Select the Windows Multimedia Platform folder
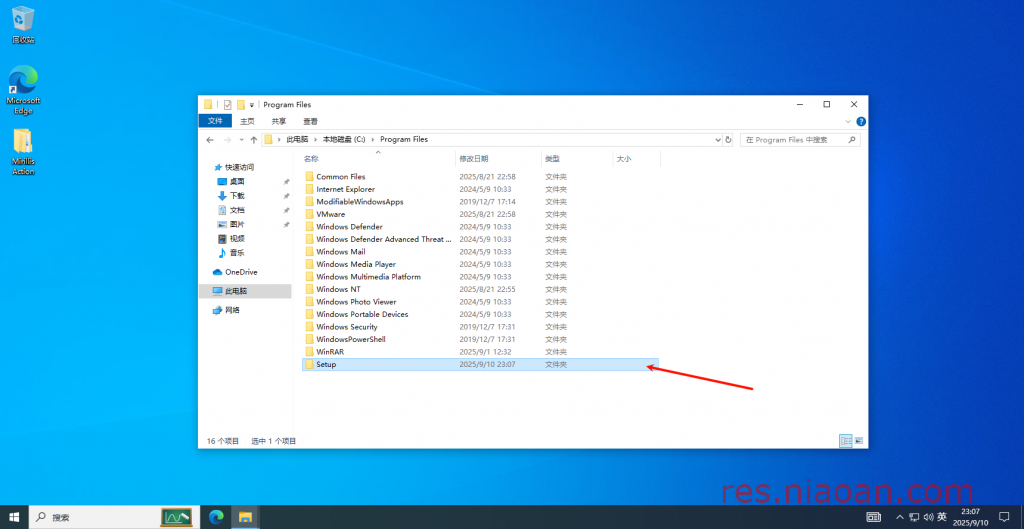The width and height of the screenshot is (1024, 529). [481, 277]
